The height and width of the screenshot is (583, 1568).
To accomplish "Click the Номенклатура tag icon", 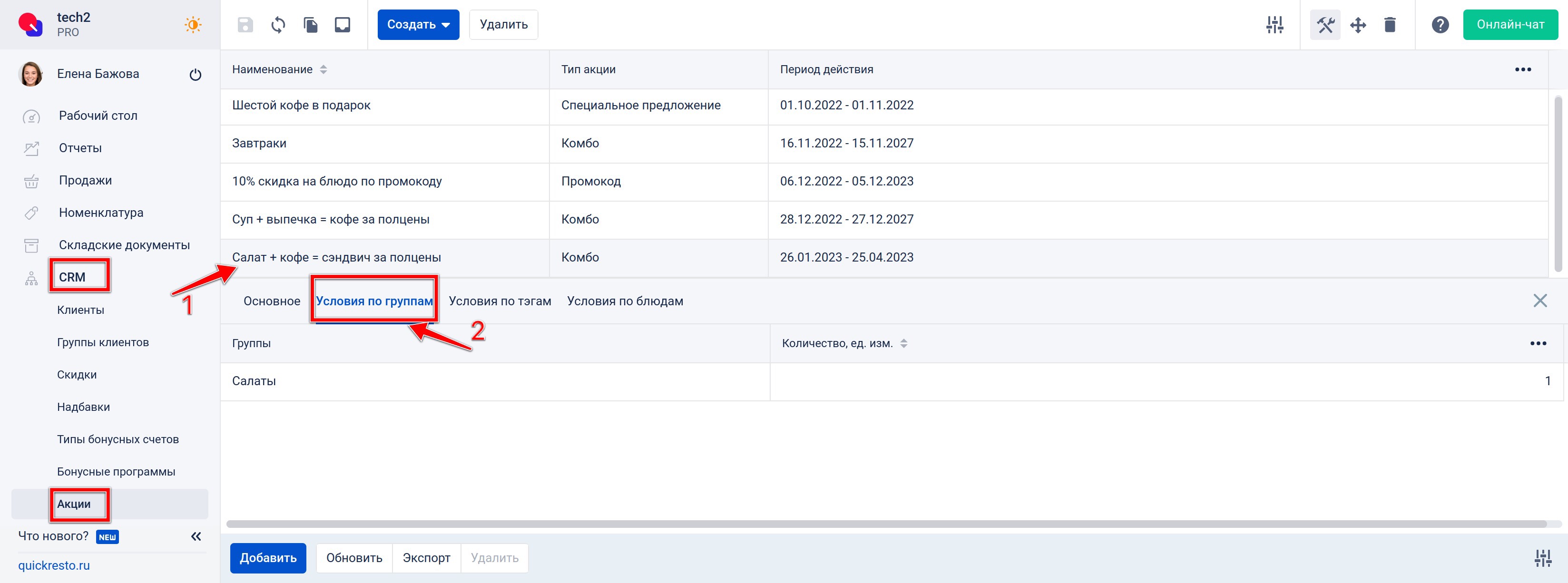I will [x=31, y=213].
